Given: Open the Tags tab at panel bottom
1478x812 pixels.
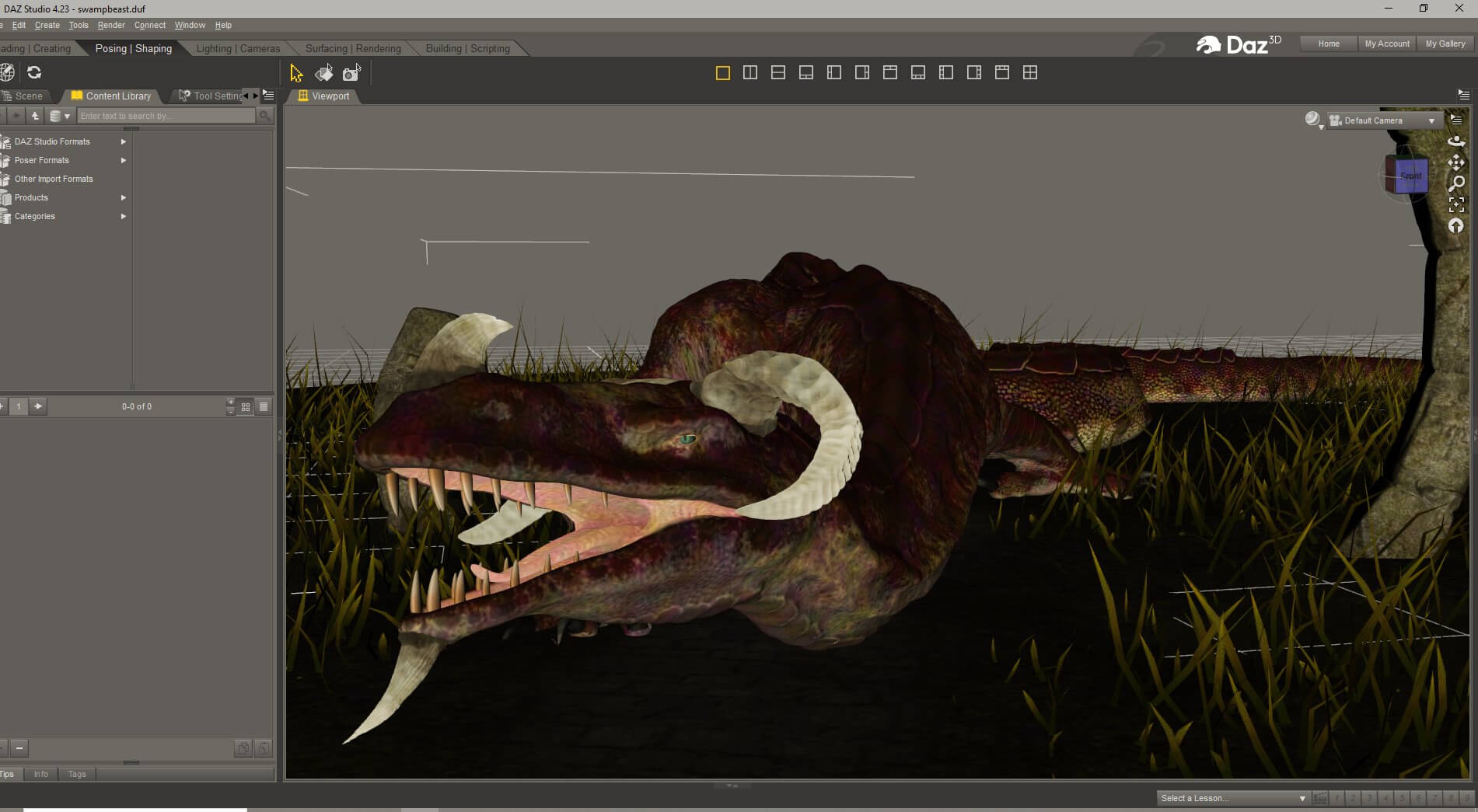Looking at the screenshot, I should [x=77, y=774].
